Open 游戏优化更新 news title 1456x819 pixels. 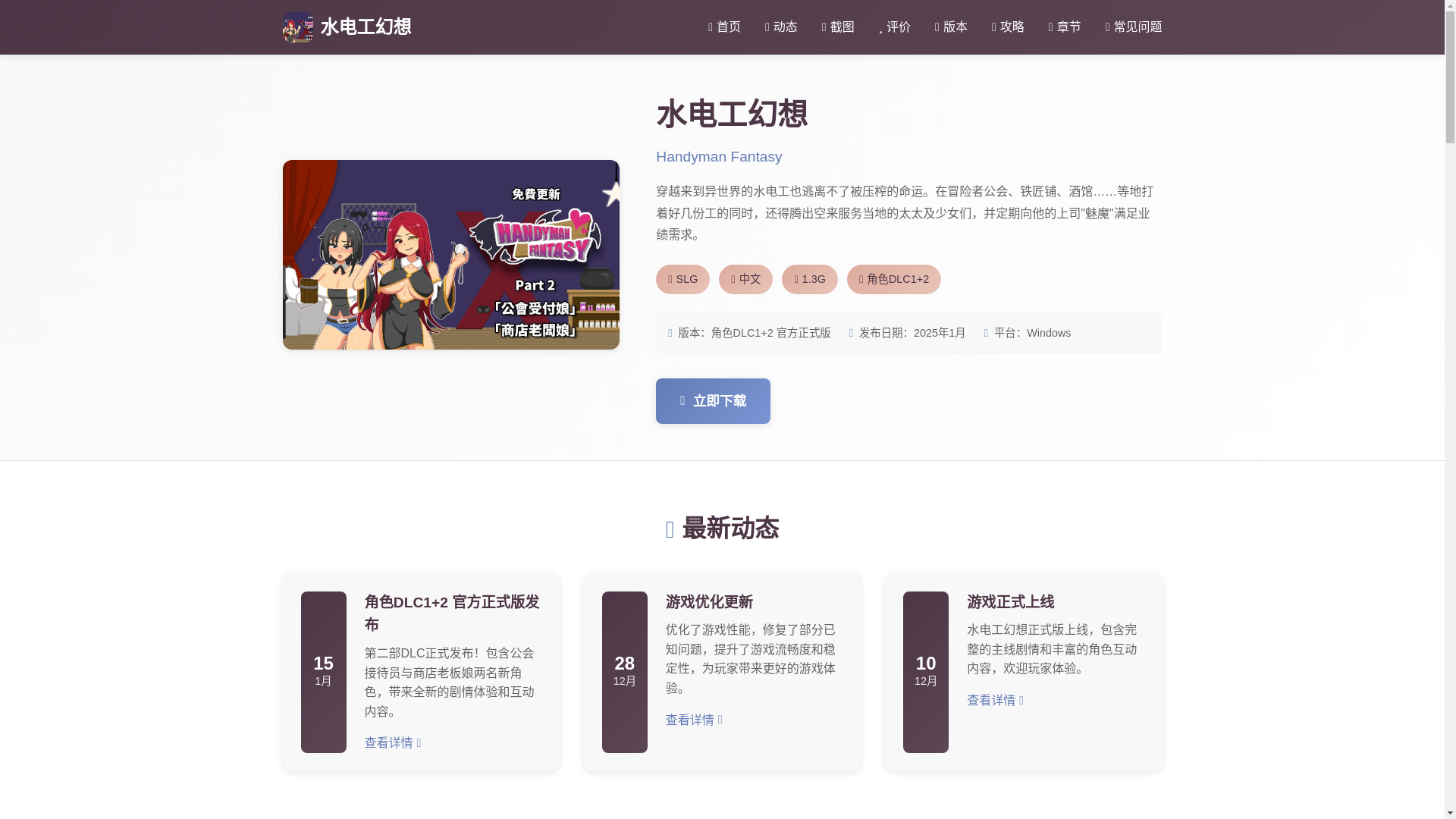[709, 602]
